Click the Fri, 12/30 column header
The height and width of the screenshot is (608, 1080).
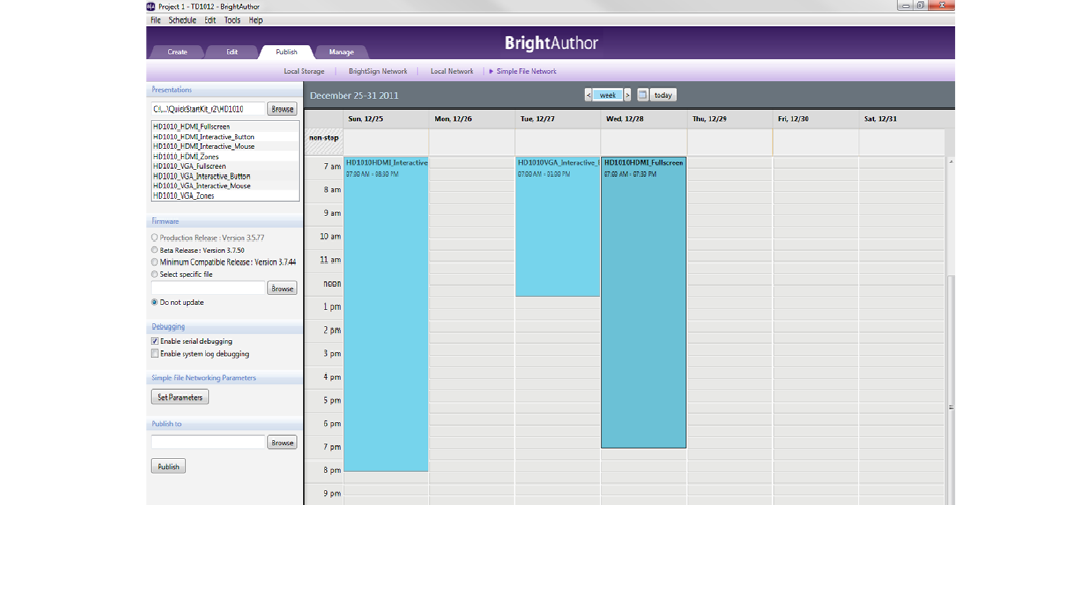pos(816,119)
